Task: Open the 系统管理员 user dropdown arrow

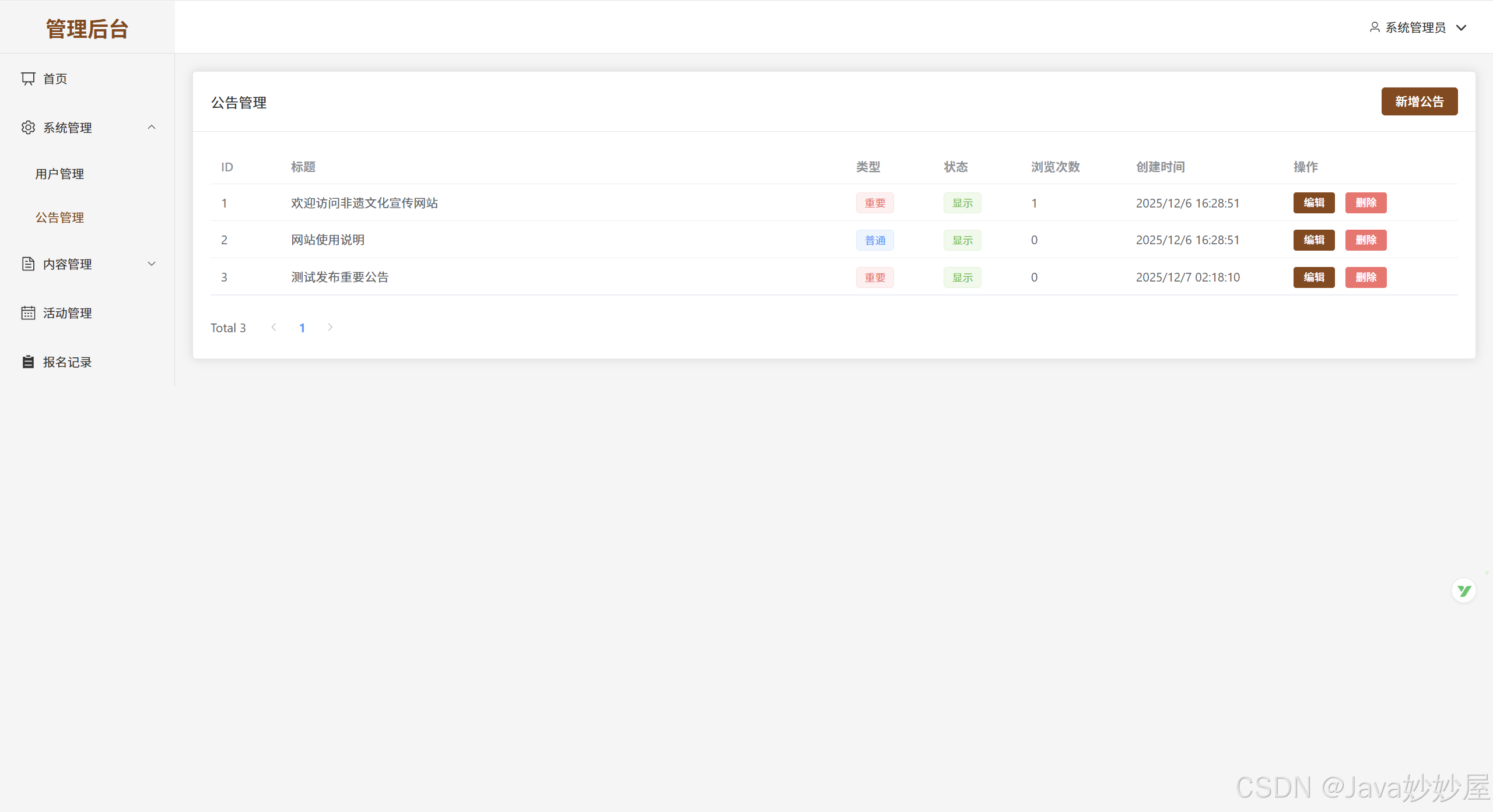Action: click(1462, 28)
